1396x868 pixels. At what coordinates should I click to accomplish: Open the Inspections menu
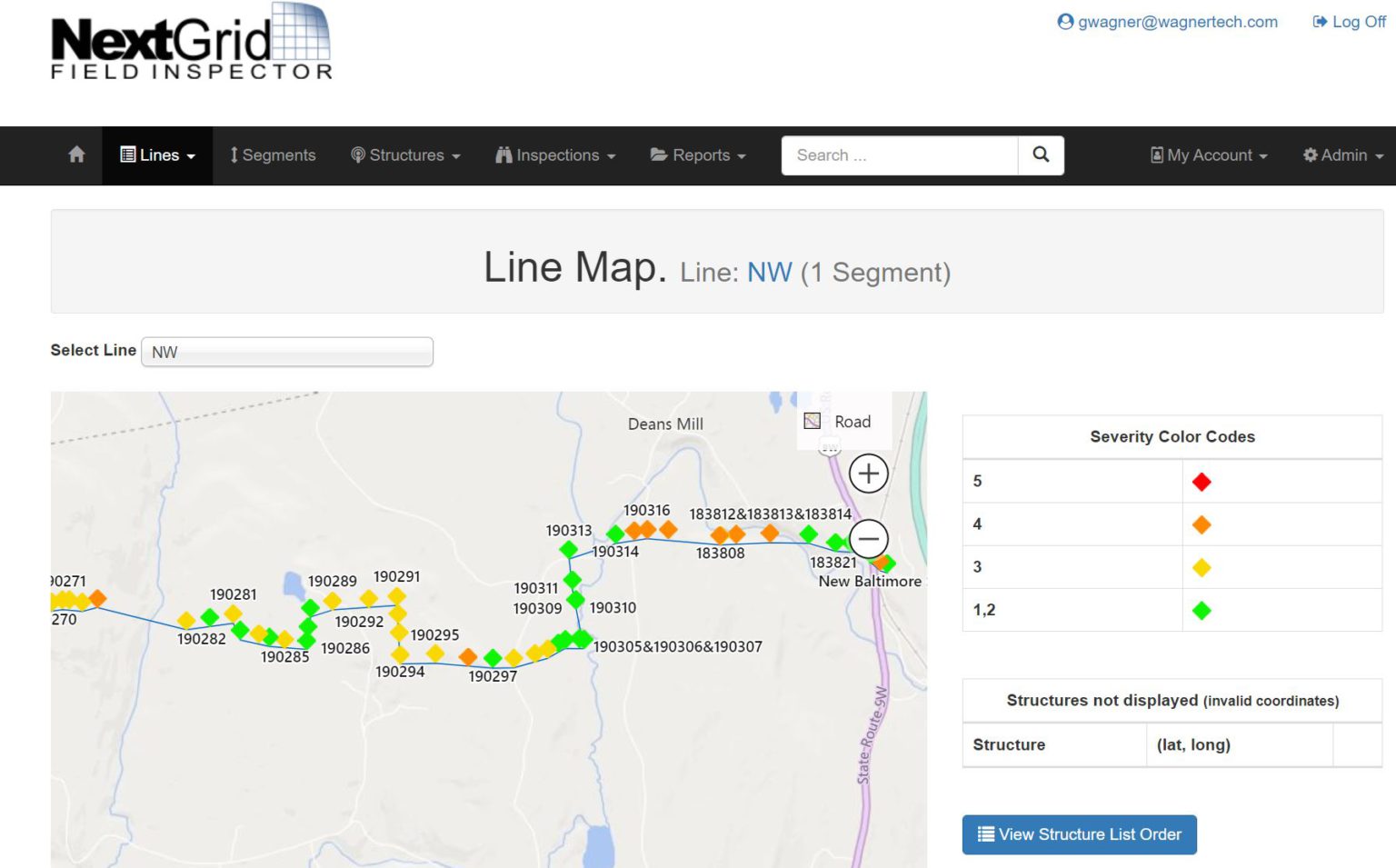pos(555,155)
